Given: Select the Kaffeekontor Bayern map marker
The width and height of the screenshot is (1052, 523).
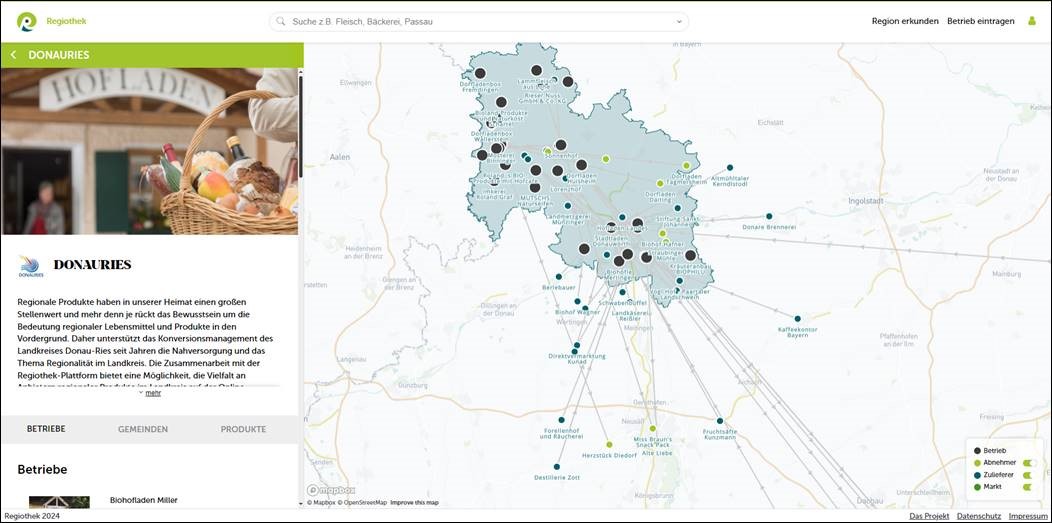Looking at the screenshot, I should [797, 318].
